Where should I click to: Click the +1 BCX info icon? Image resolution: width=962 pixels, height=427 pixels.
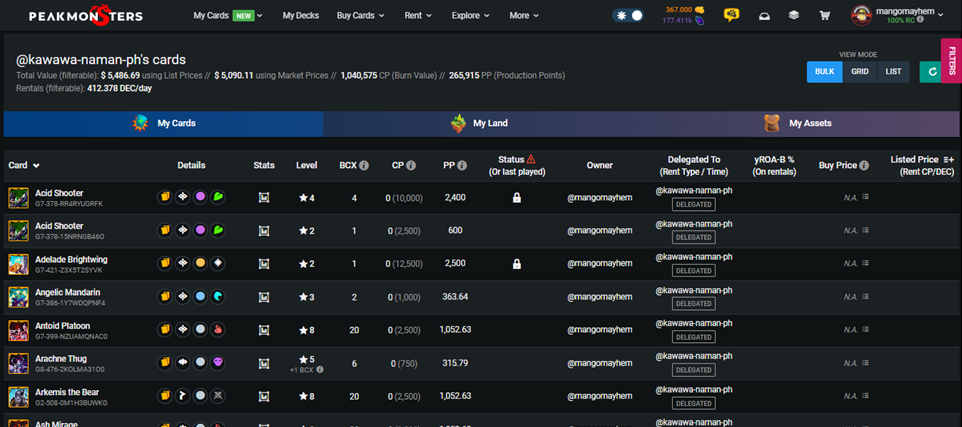(320, 369)
